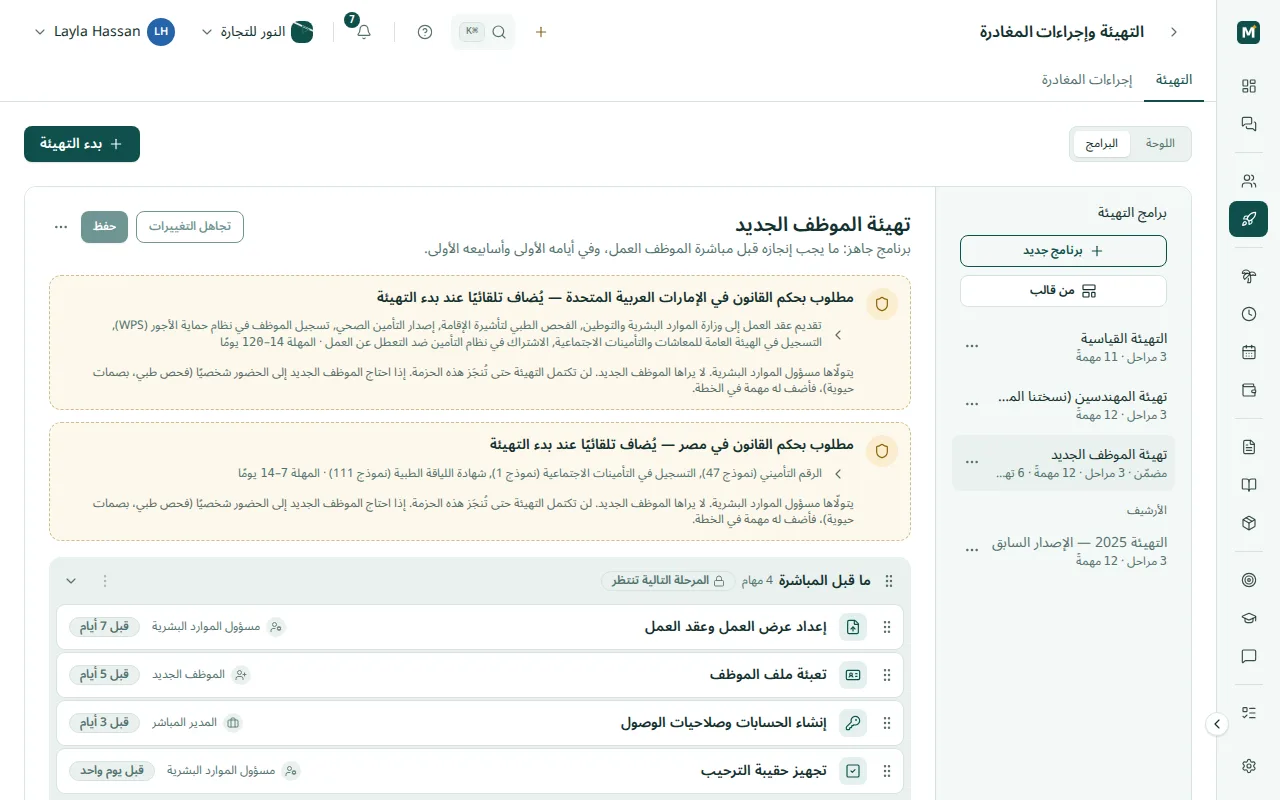Viewport: 1280px width, 800px height.
Task: Open the dashboard grid icon in sidebar
Action: [x=1248, y=86]
